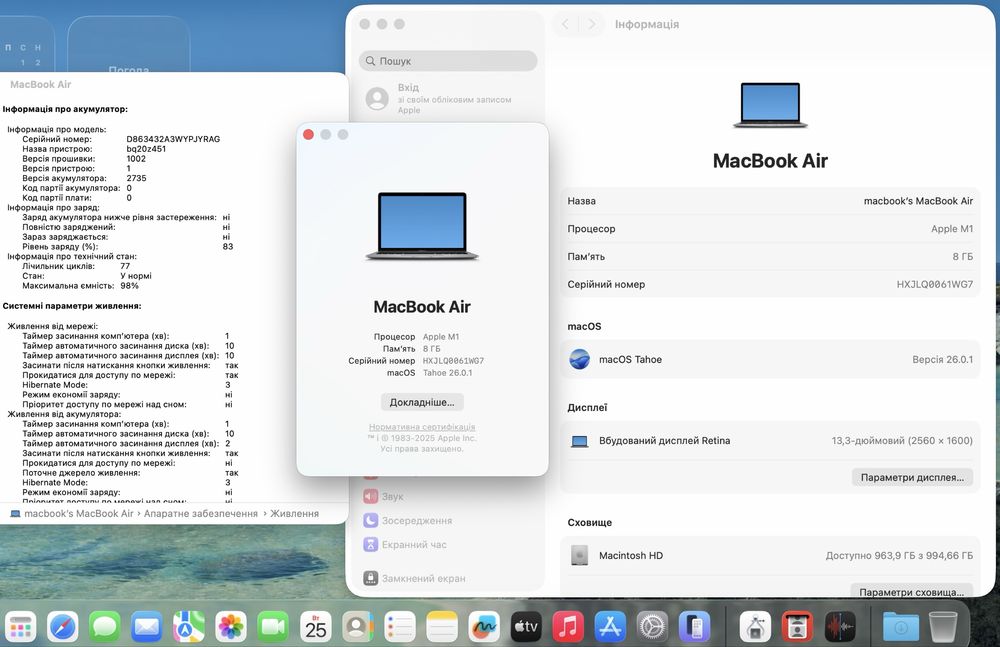Click the macOS Tahoe icon in Інформація
The height and width of the screenshot is (647, 1000).
[579, 359]
